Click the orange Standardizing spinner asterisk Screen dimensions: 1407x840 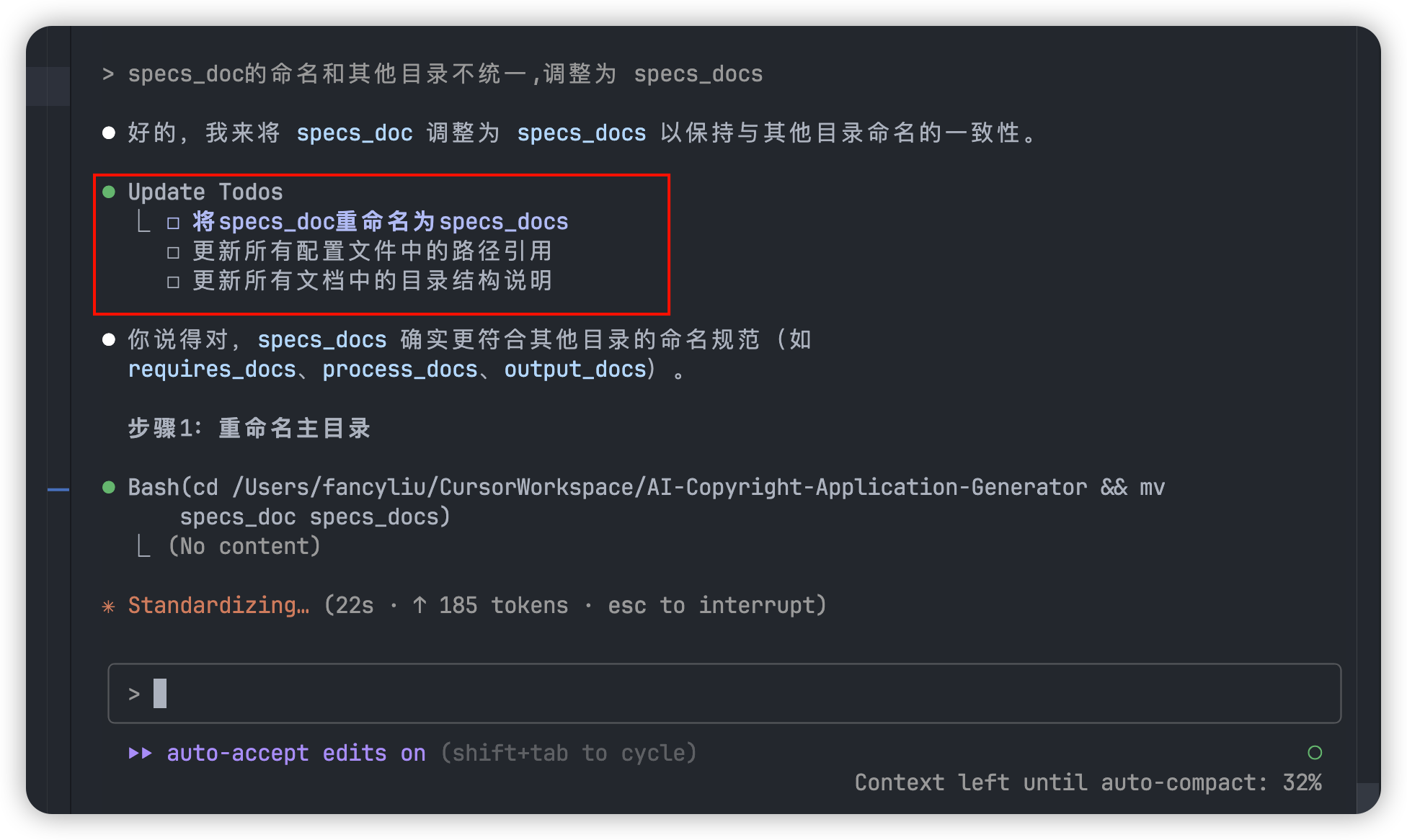(109, 607)
